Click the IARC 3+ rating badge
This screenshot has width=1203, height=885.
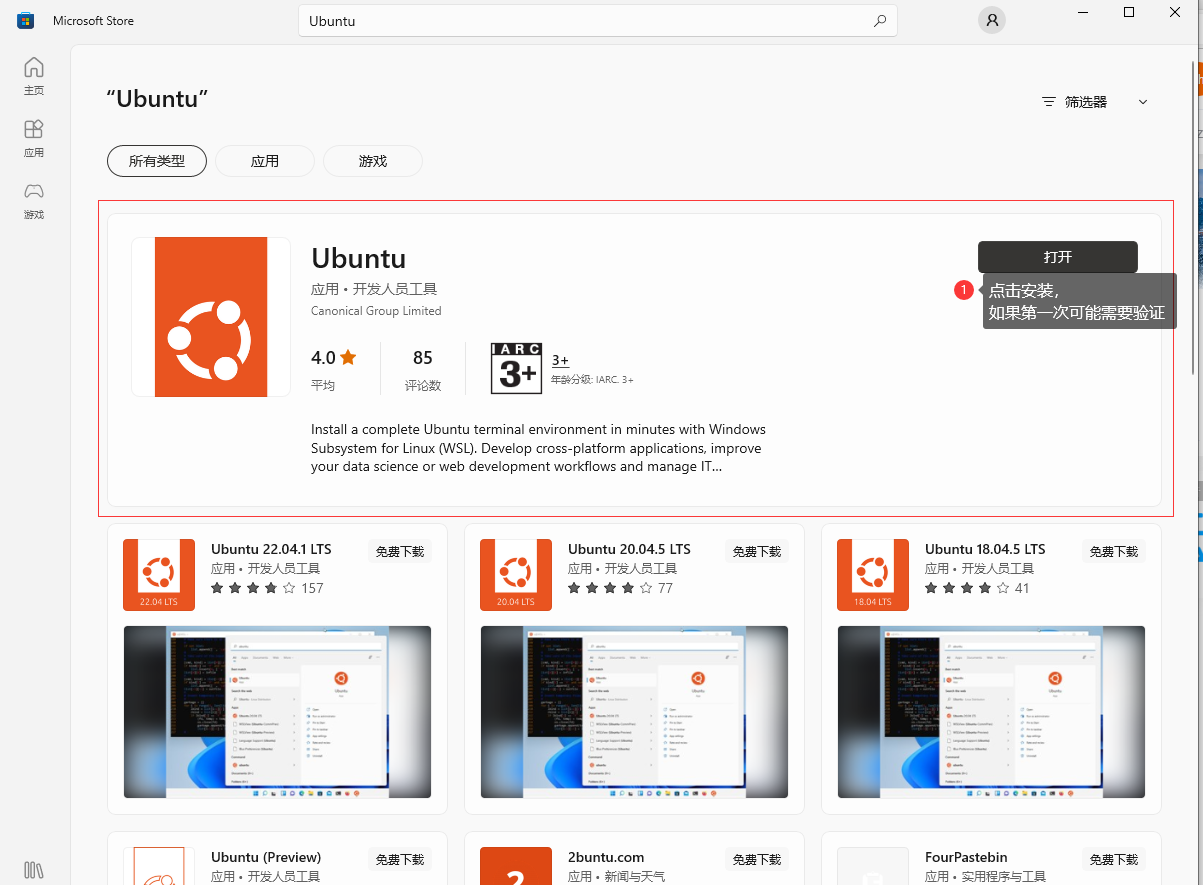coord(516,368)
